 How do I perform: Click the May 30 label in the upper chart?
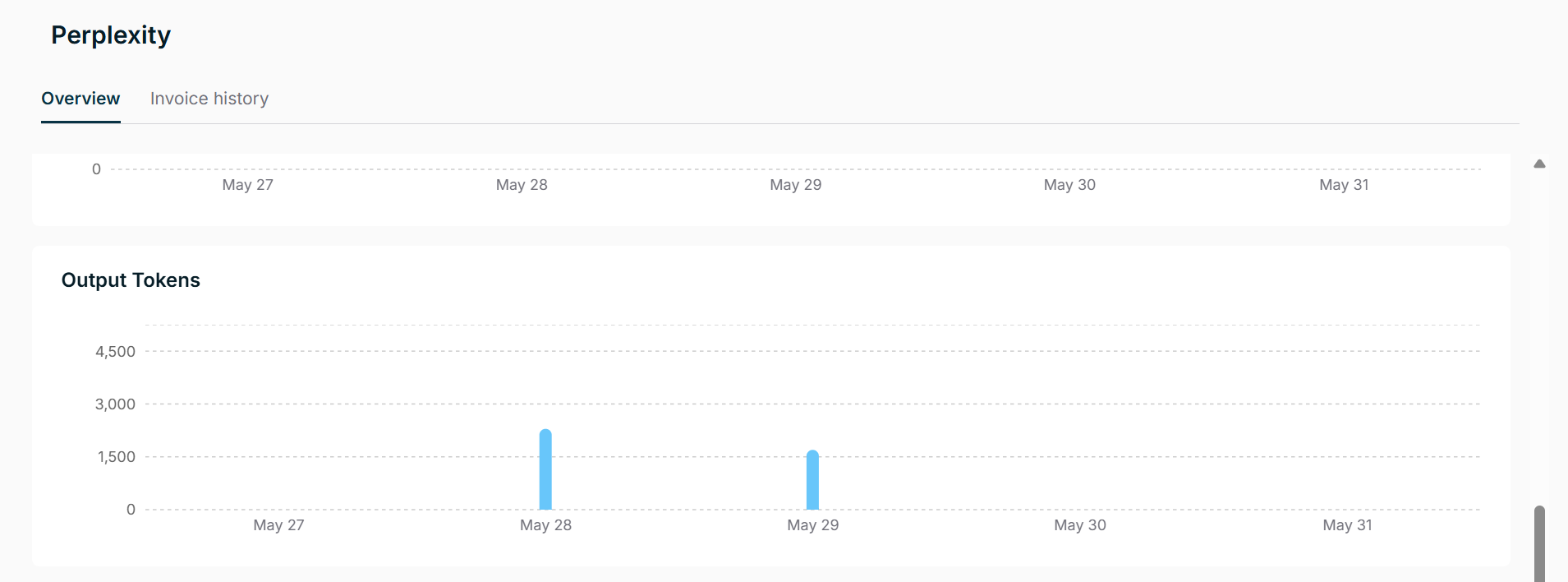1069,185
